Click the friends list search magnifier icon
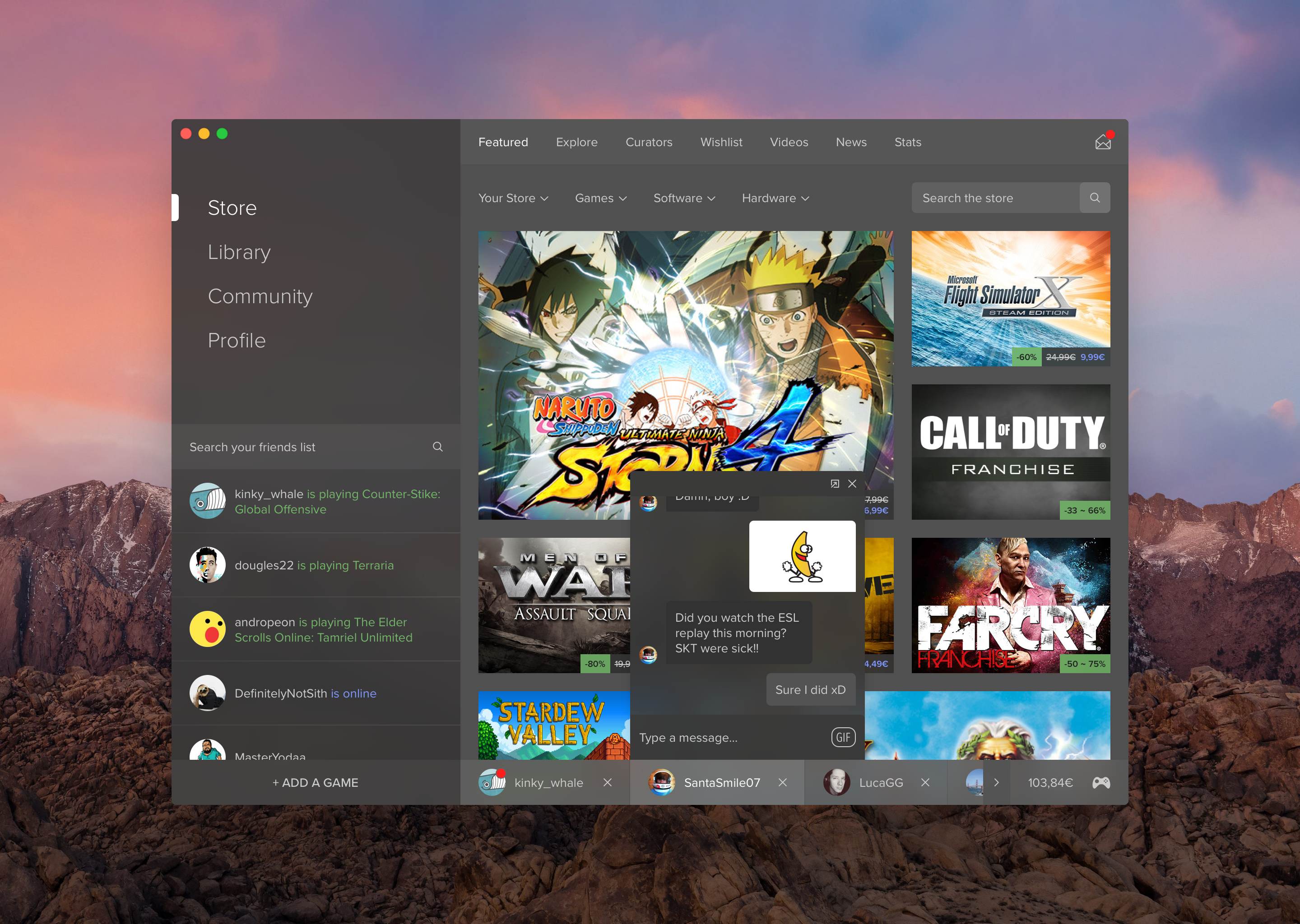The height and width of the screenshot is (924, 1300). pos(438,447)
